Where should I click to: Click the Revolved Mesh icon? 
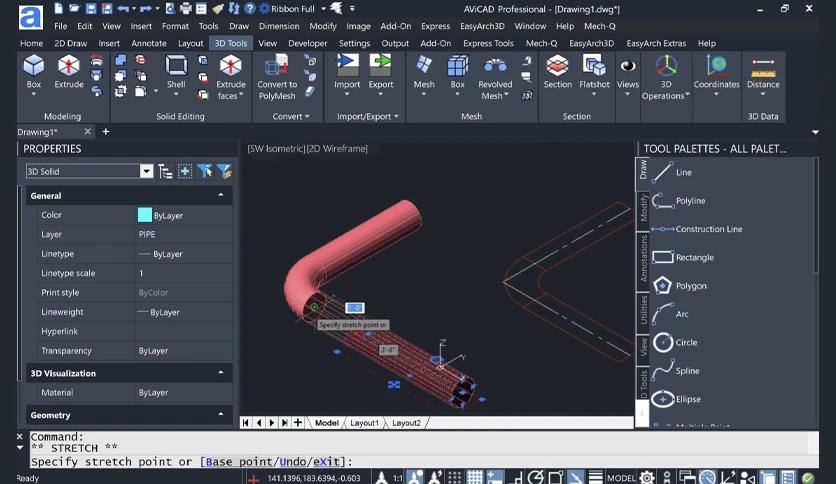[495, 66]
